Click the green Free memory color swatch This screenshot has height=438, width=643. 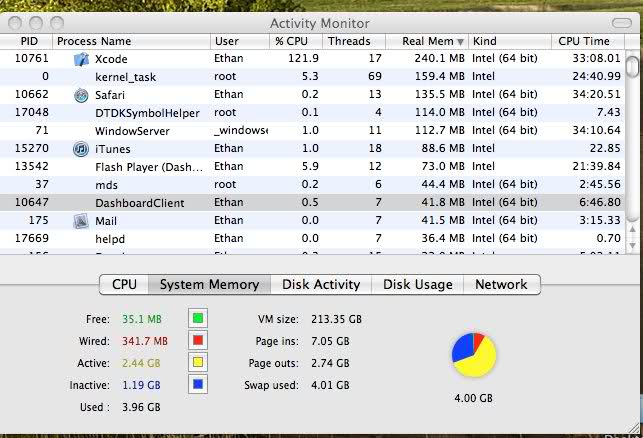tap(198, 318)
